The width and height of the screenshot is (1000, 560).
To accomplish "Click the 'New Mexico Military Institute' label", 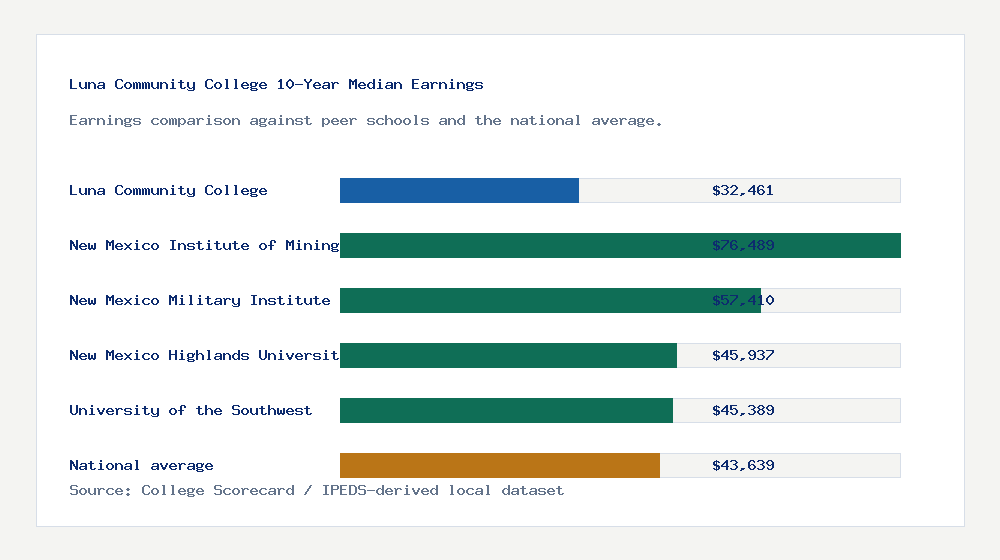I will tap(200, 300).
